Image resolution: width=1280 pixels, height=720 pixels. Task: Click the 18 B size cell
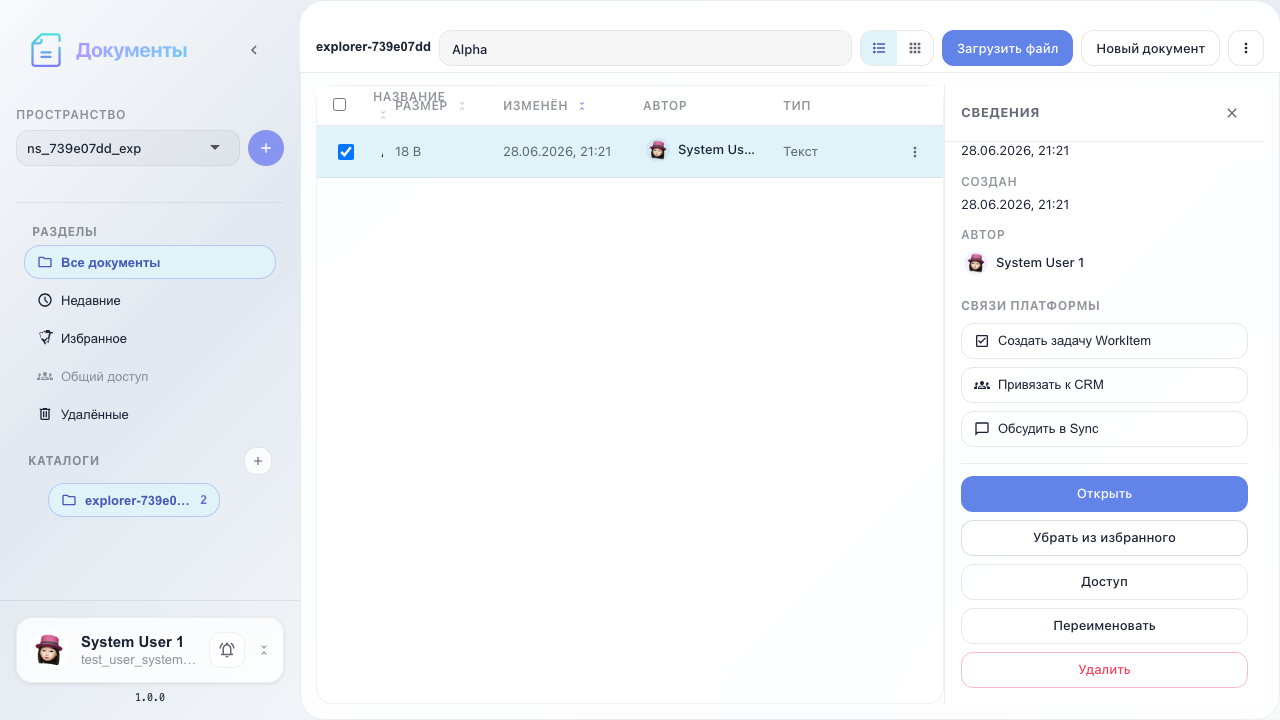pos(408,152)
